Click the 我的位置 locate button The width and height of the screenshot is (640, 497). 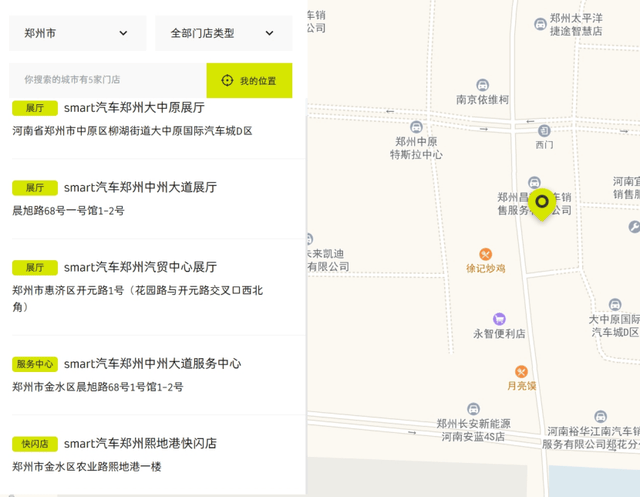(249, 80)
